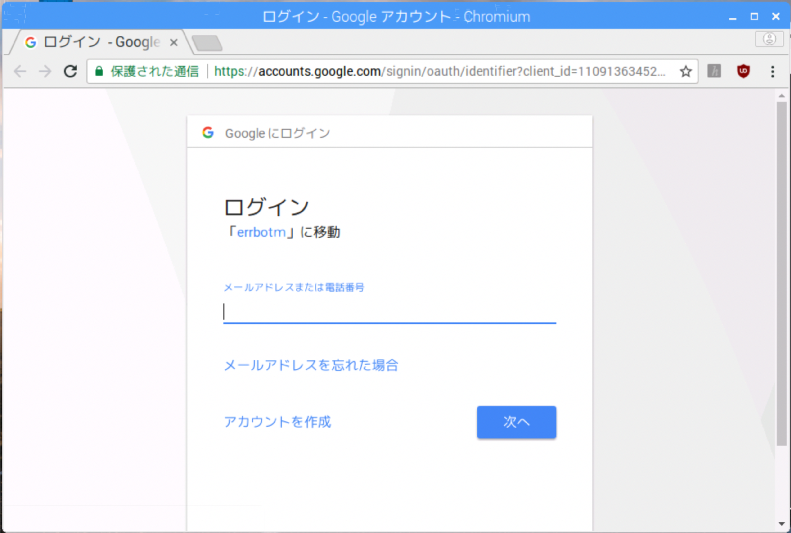Screen dimensions: 791x533
Task: Focus the email or phone number field
Action: 389,311
